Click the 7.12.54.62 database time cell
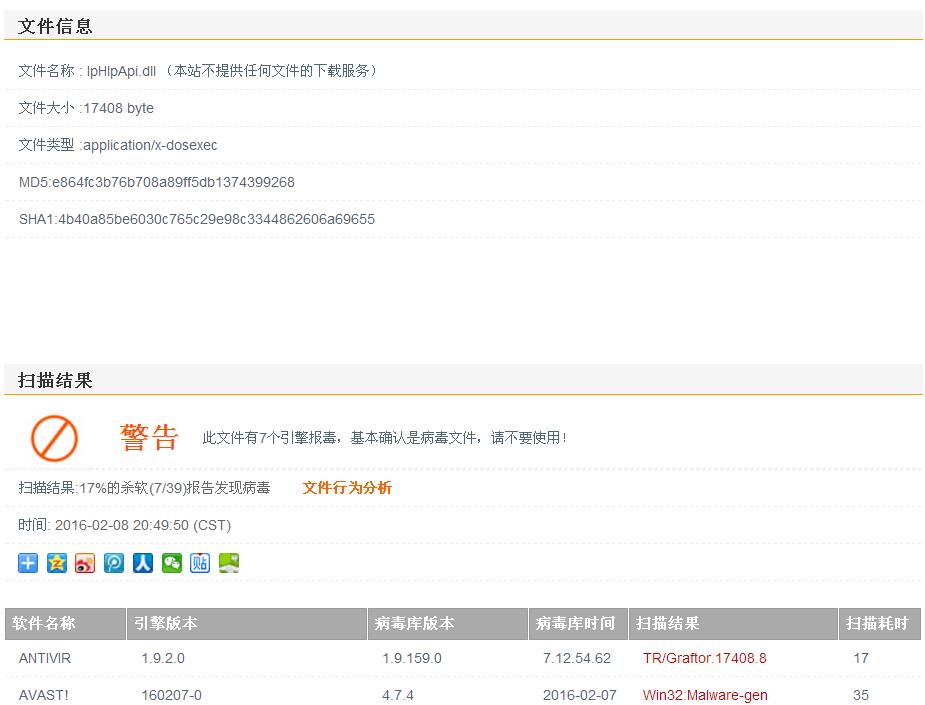 click(577, 658)
